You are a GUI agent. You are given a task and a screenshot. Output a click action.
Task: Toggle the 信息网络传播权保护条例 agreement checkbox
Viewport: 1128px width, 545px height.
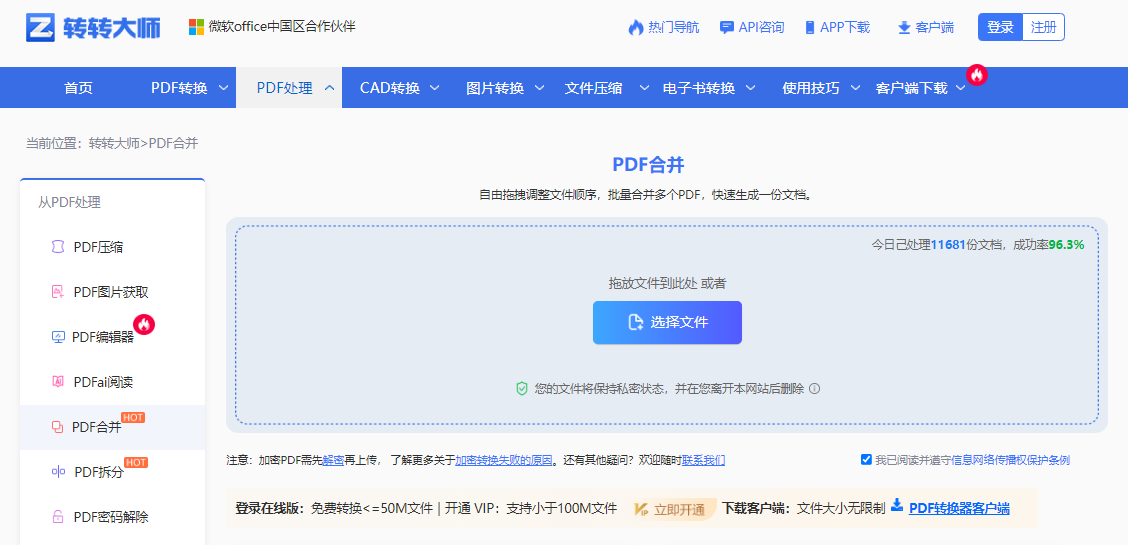[x=866, y=459]
